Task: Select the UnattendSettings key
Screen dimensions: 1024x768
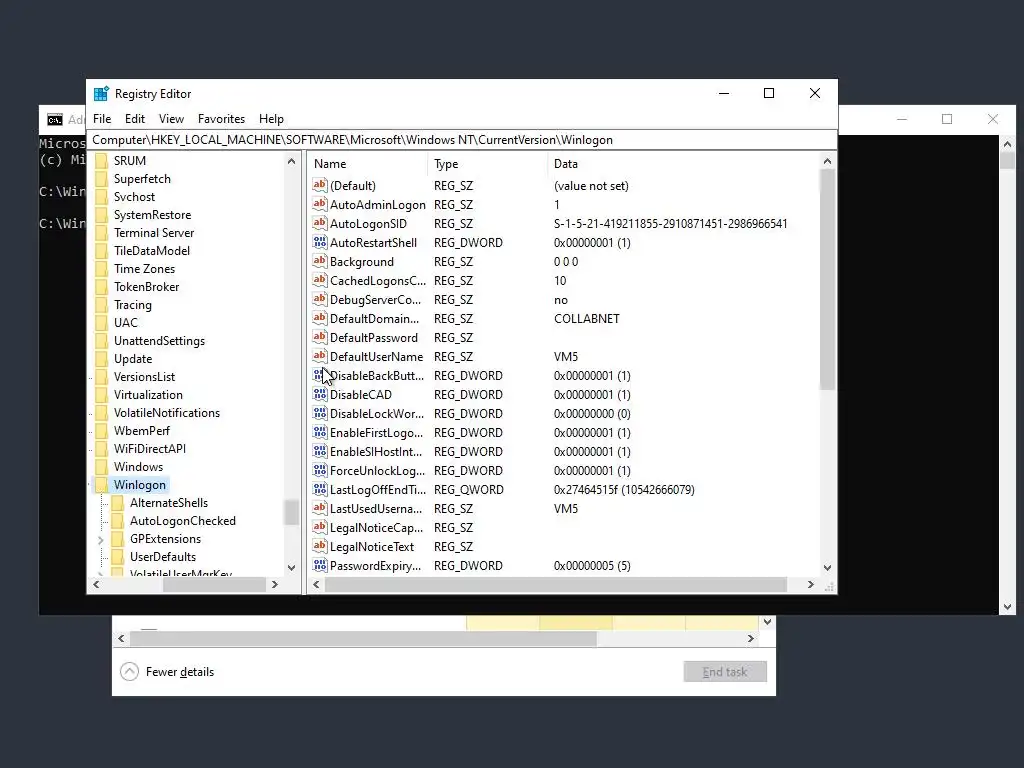Action: tap(159, 341)
